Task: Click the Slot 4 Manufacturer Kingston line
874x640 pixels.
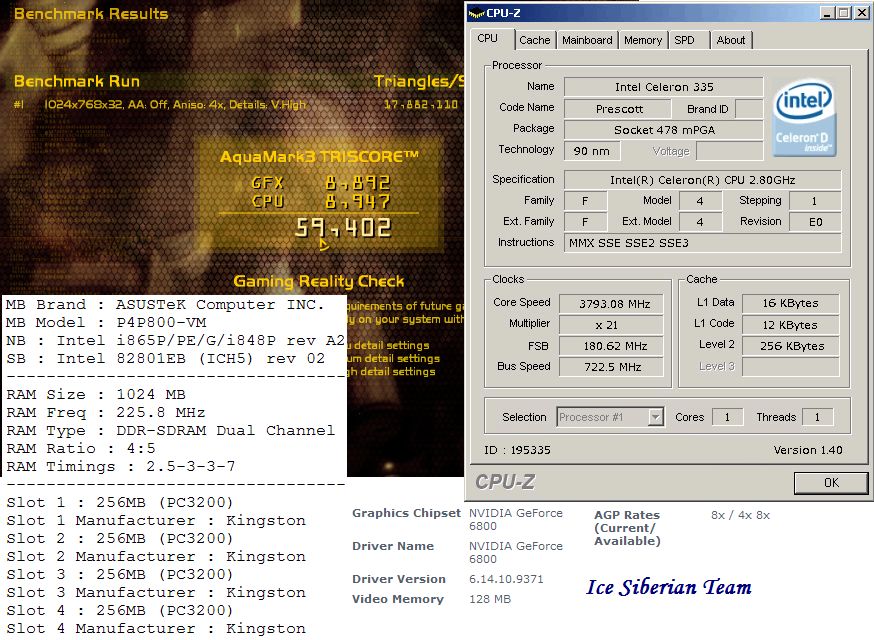Action: pyautogui.click(x=156, y=628)
